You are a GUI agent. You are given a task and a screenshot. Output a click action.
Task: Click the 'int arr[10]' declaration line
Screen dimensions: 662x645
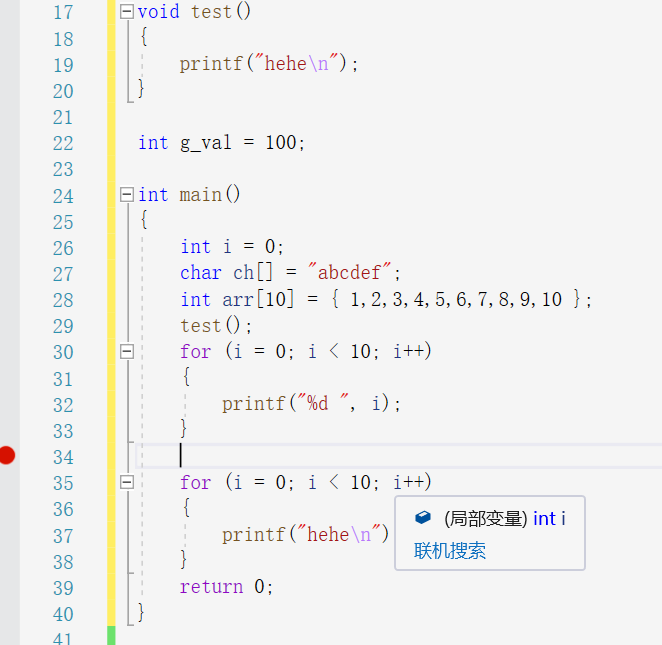(x=386, y=299)
